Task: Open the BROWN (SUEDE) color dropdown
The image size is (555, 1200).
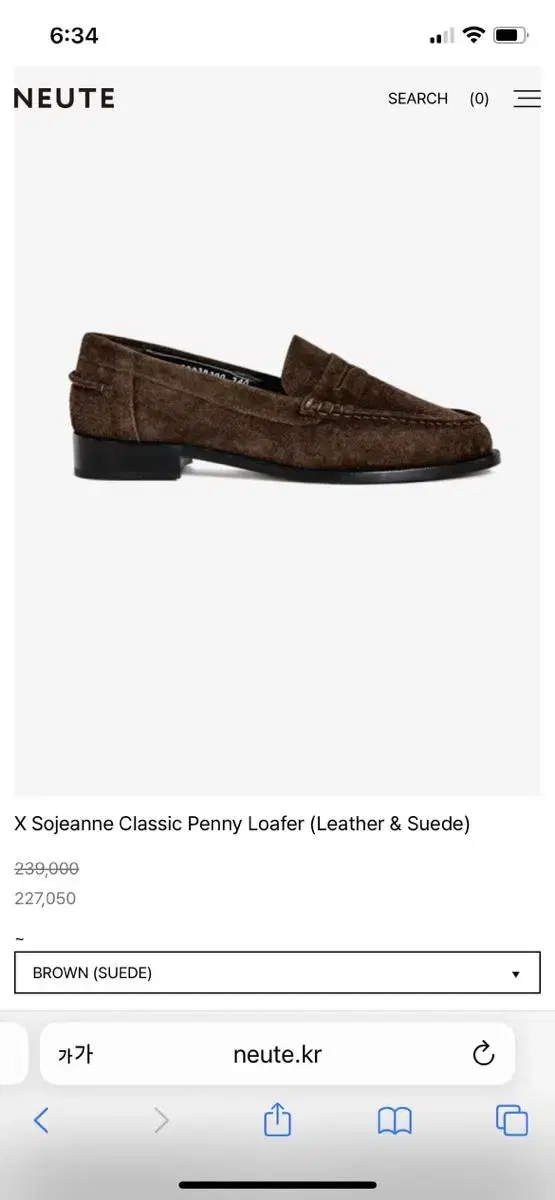Action: point(277,973)
